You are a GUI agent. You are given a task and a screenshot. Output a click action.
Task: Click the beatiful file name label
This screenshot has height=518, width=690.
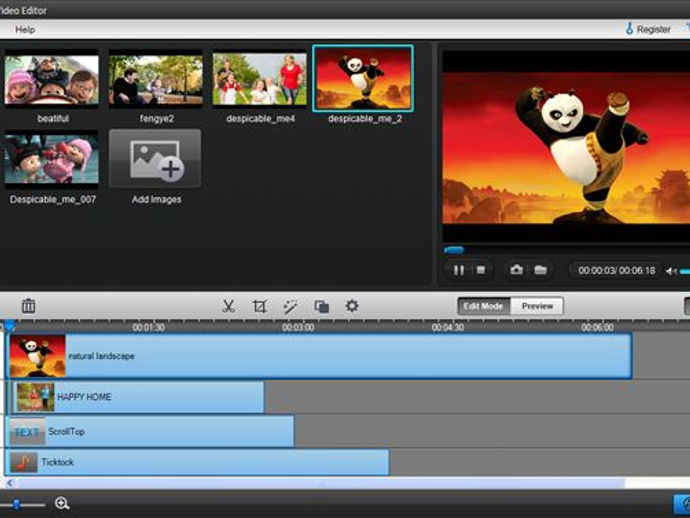point(53,119)
